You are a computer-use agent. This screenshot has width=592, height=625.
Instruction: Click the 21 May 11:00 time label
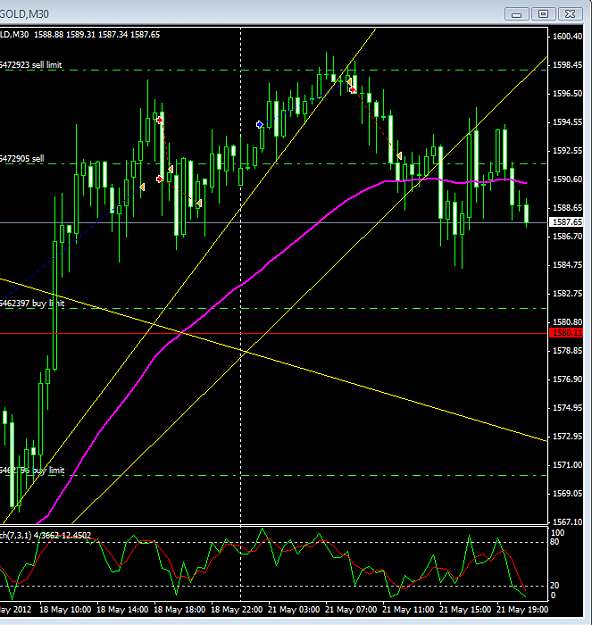[x=408, y=610]
